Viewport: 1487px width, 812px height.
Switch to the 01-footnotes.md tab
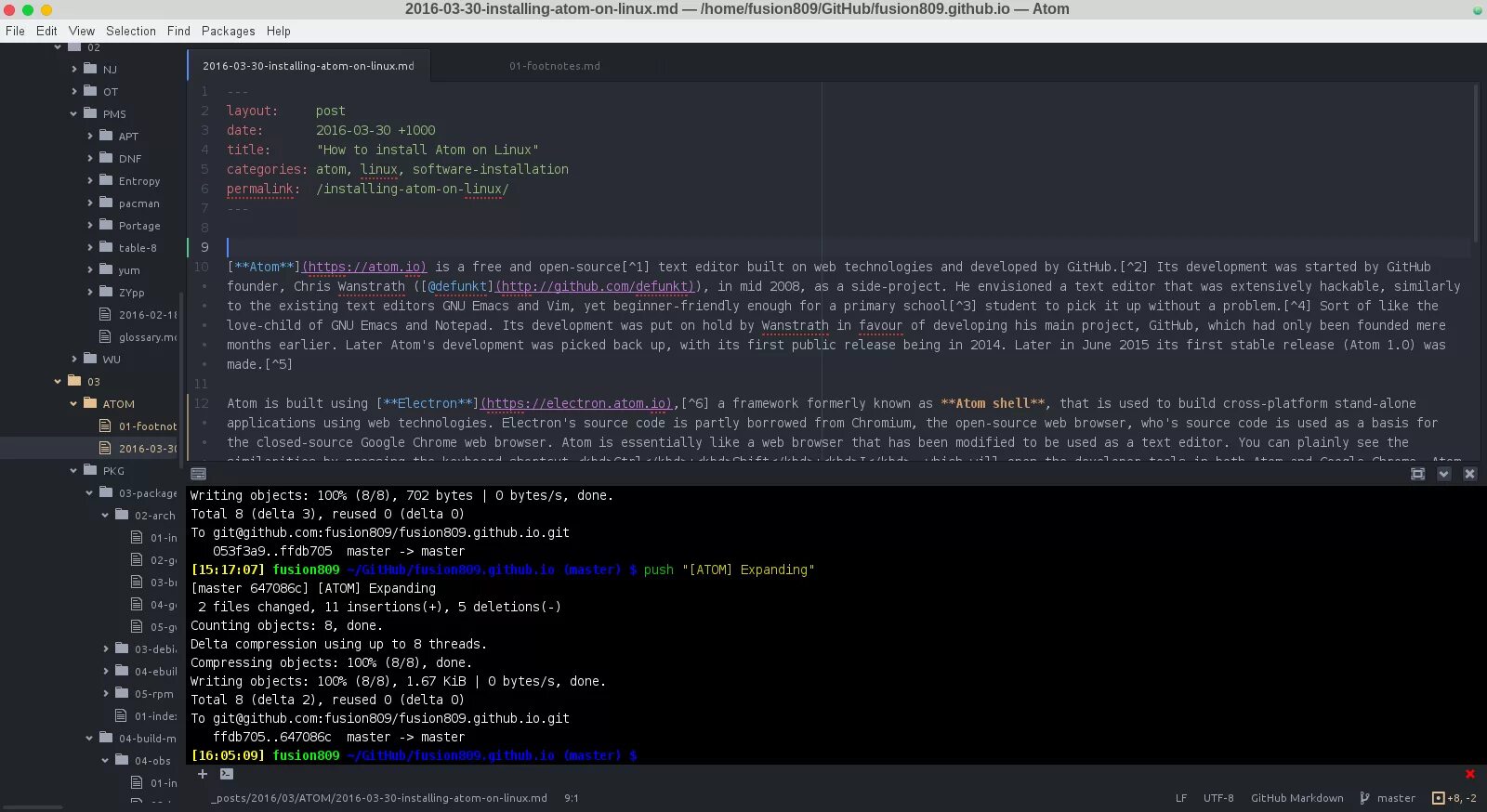555,66
